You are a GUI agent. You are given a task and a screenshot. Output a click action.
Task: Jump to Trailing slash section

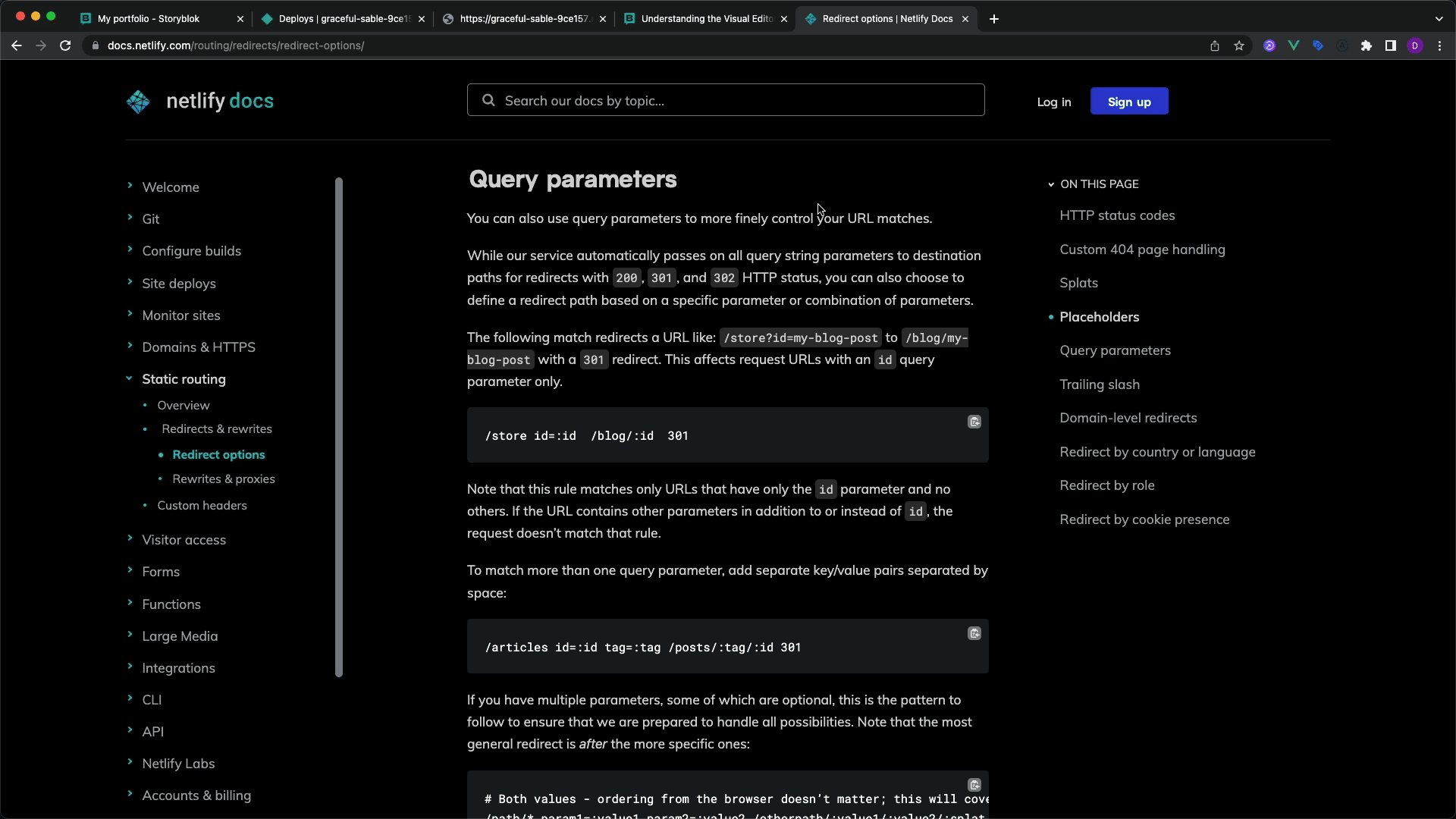[1100, 384]
